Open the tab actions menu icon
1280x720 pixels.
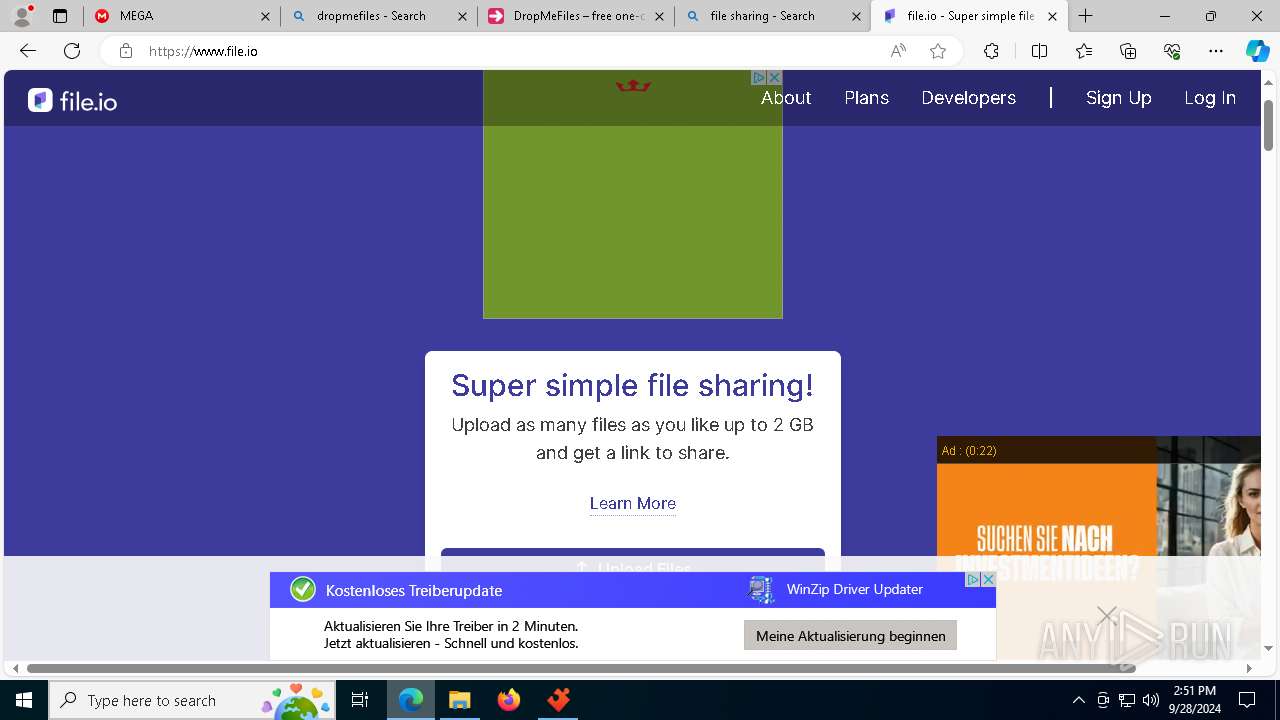(x=60, y=16)
